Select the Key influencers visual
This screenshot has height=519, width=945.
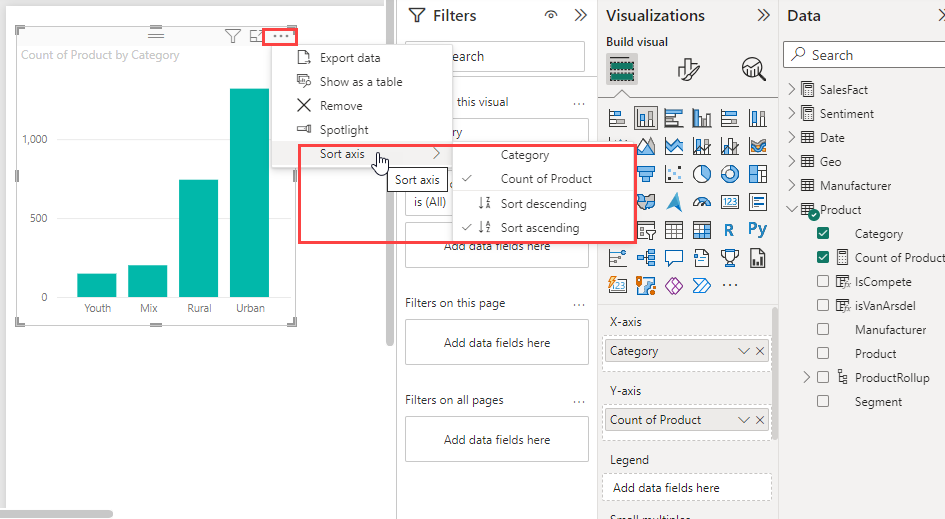(x=617, y=258)
